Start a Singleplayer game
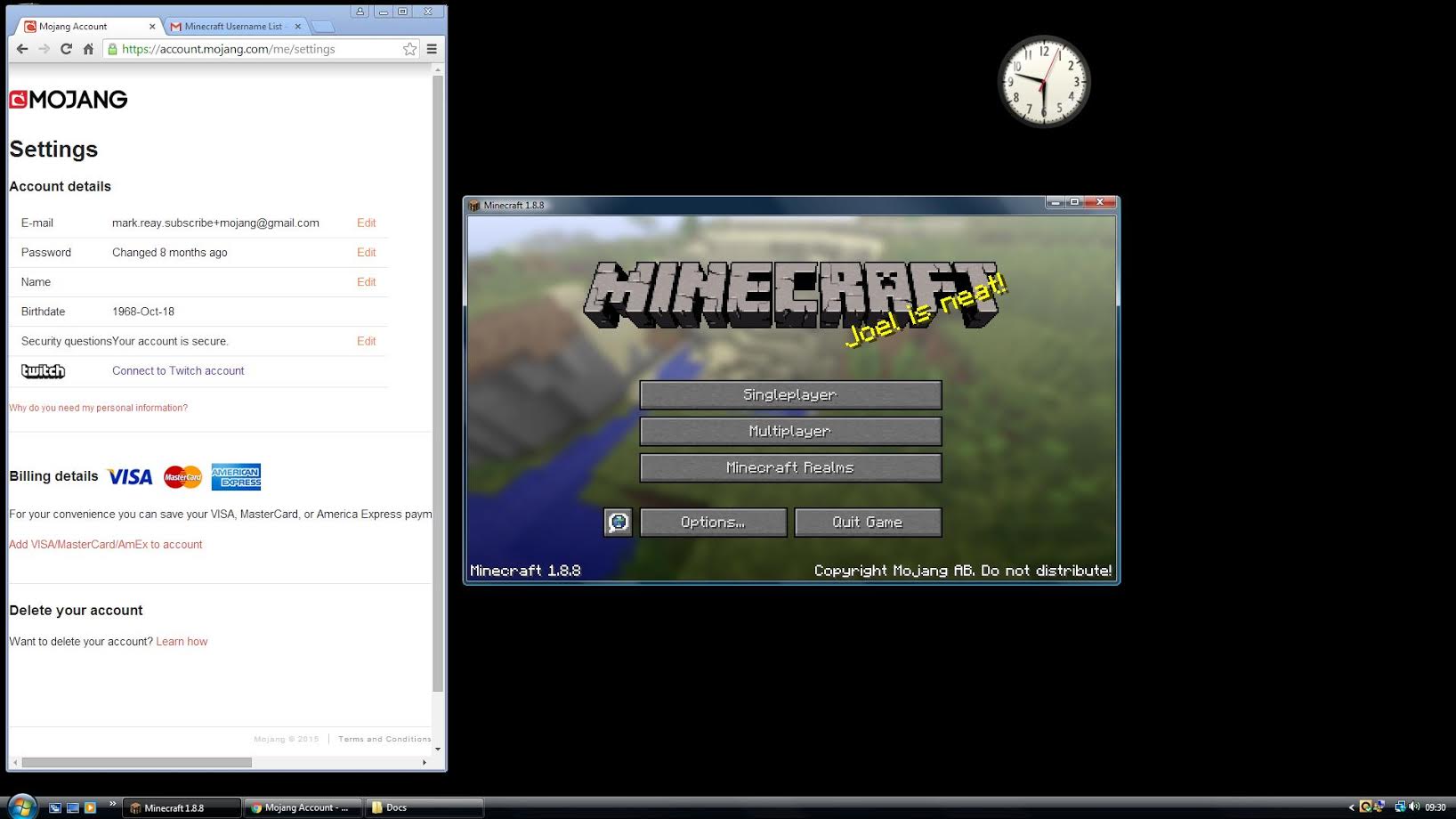 (790, 395)
